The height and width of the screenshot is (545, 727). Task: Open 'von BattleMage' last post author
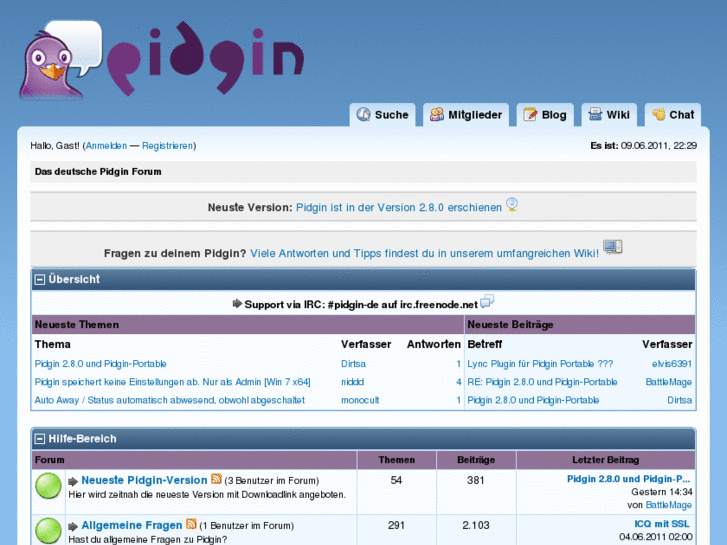tap(669, 505)
